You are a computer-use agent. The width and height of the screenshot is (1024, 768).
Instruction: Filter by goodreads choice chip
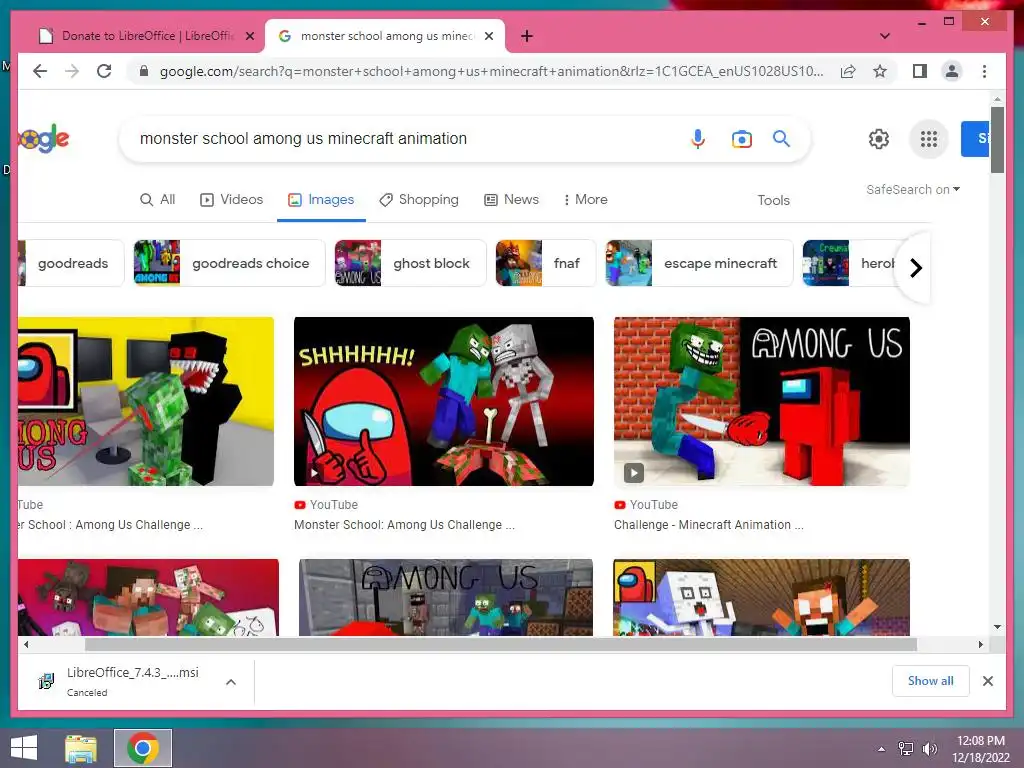point(229,263)
